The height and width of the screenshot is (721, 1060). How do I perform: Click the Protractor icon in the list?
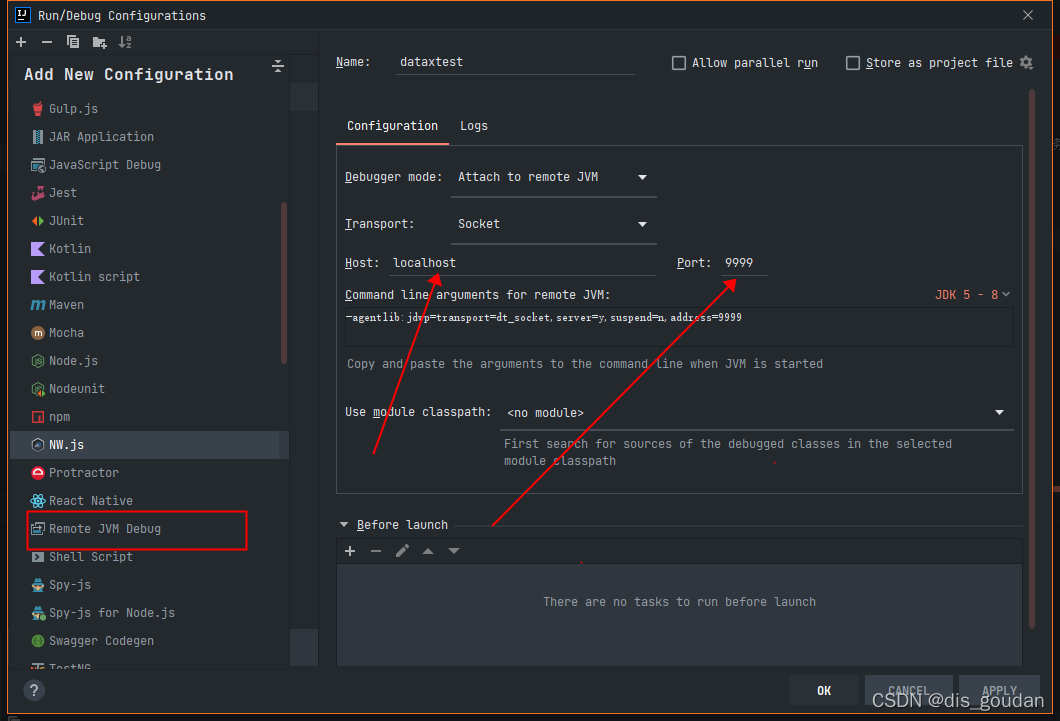pos(38,473)
